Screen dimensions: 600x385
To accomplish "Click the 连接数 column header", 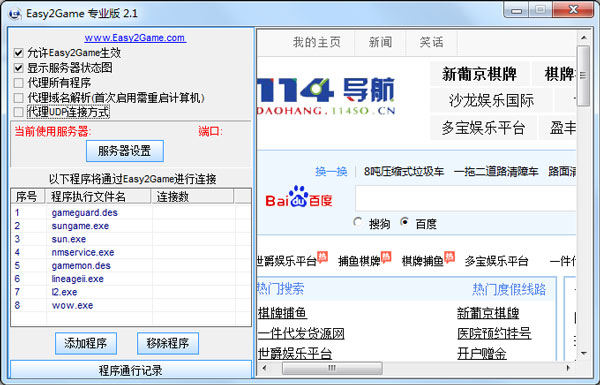I will tap(192, 196).
